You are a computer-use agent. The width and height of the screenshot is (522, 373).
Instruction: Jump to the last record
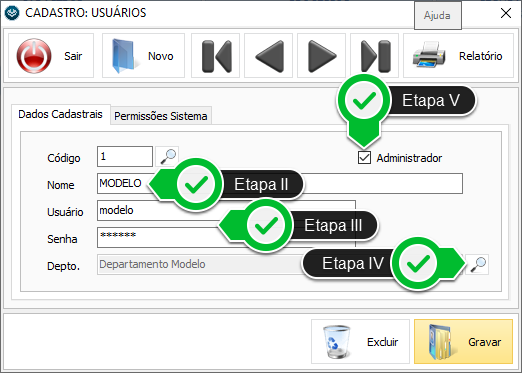pos(375,56)
